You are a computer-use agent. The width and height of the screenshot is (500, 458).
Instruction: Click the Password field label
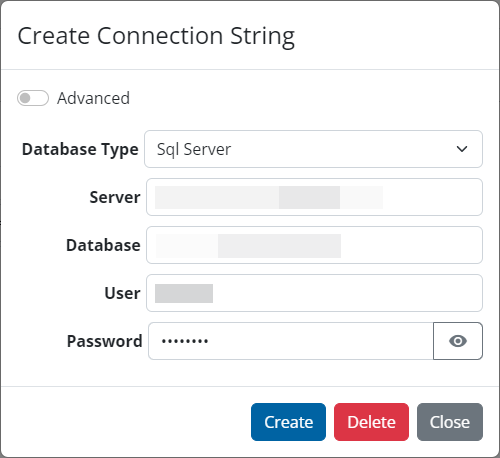point(105,341)
